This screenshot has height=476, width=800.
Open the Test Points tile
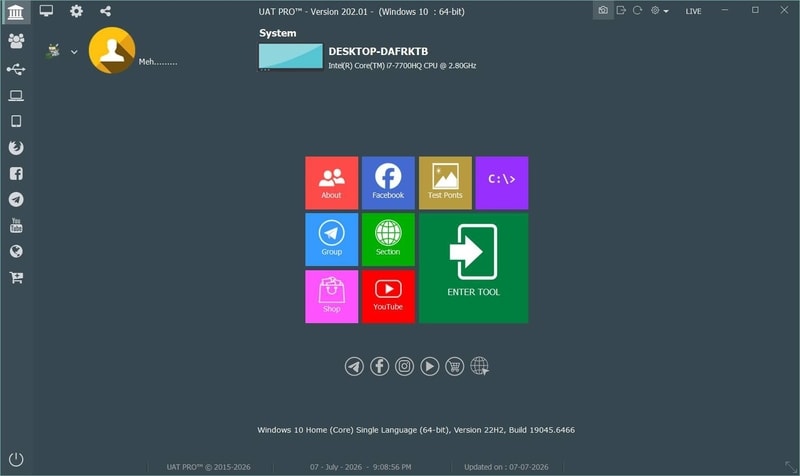pos(445,183)
